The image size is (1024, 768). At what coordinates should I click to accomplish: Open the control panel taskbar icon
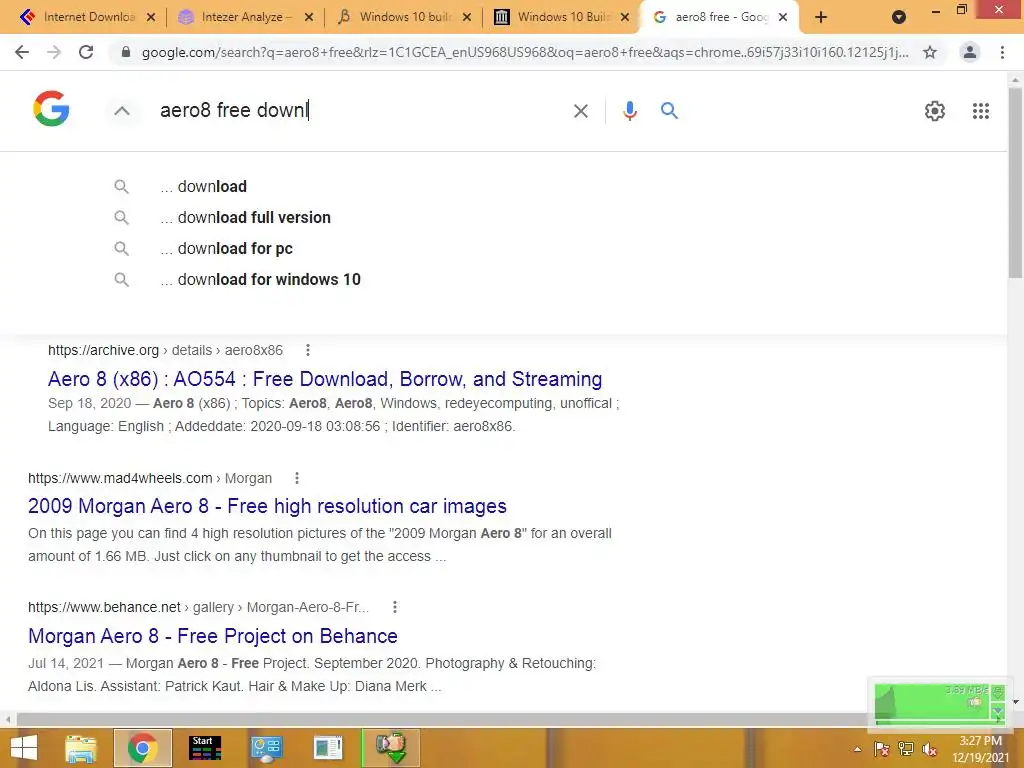[x=266, y=748]
